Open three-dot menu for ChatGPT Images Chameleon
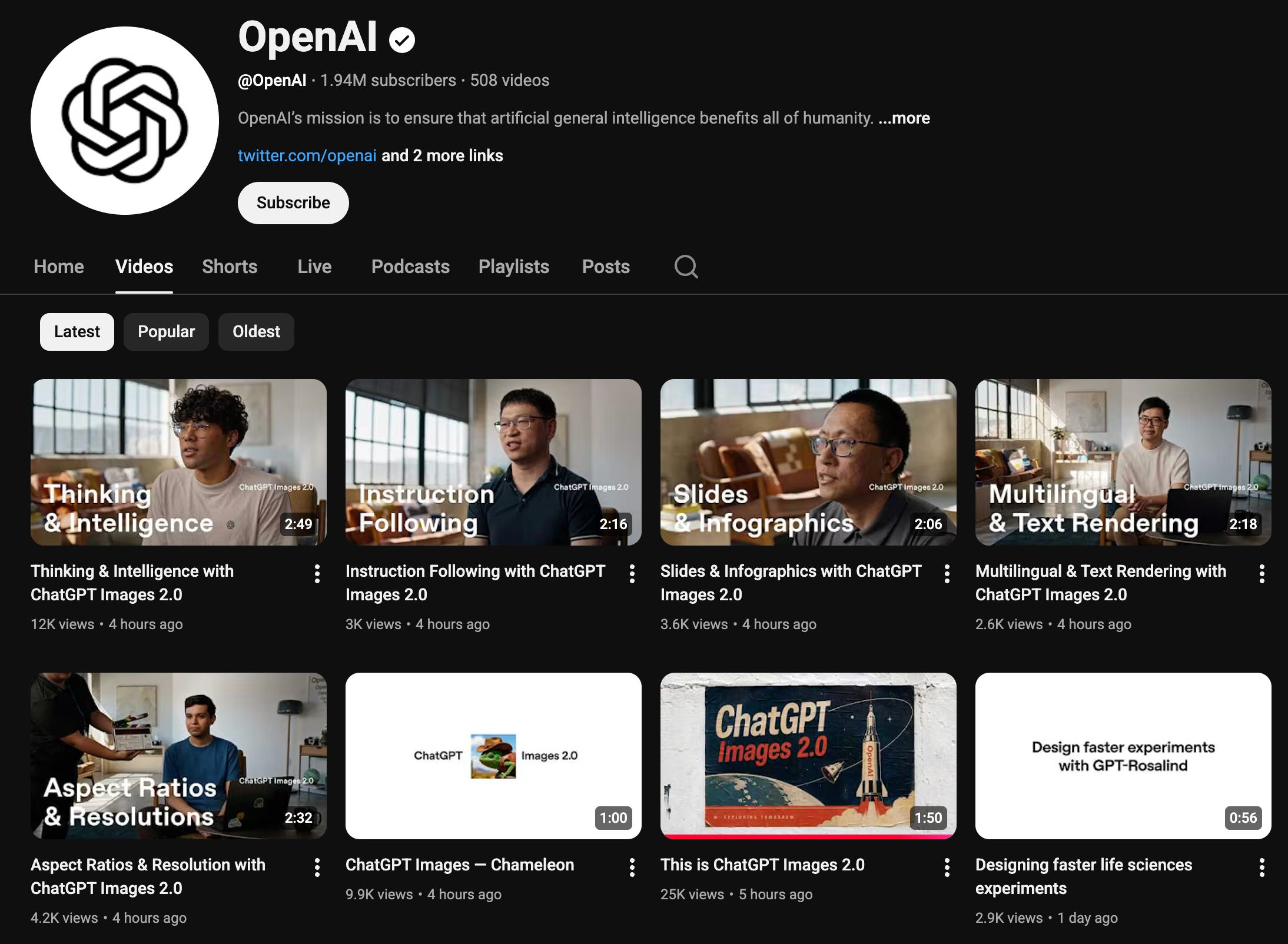The height and width of the screenshot is (944, 1288). click(632, 867)
